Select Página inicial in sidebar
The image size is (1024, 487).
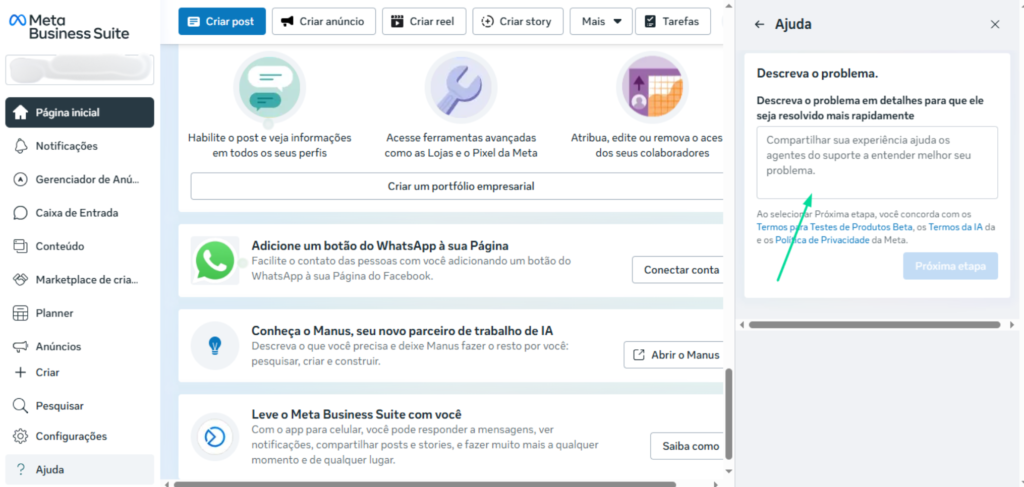[80, 112]
